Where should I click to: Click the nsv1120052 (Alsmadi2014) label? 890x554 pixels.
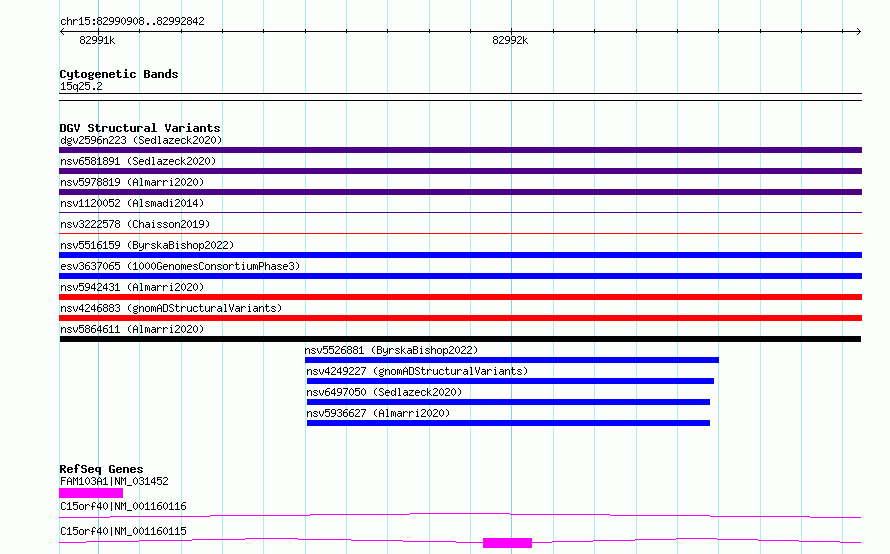132,203
